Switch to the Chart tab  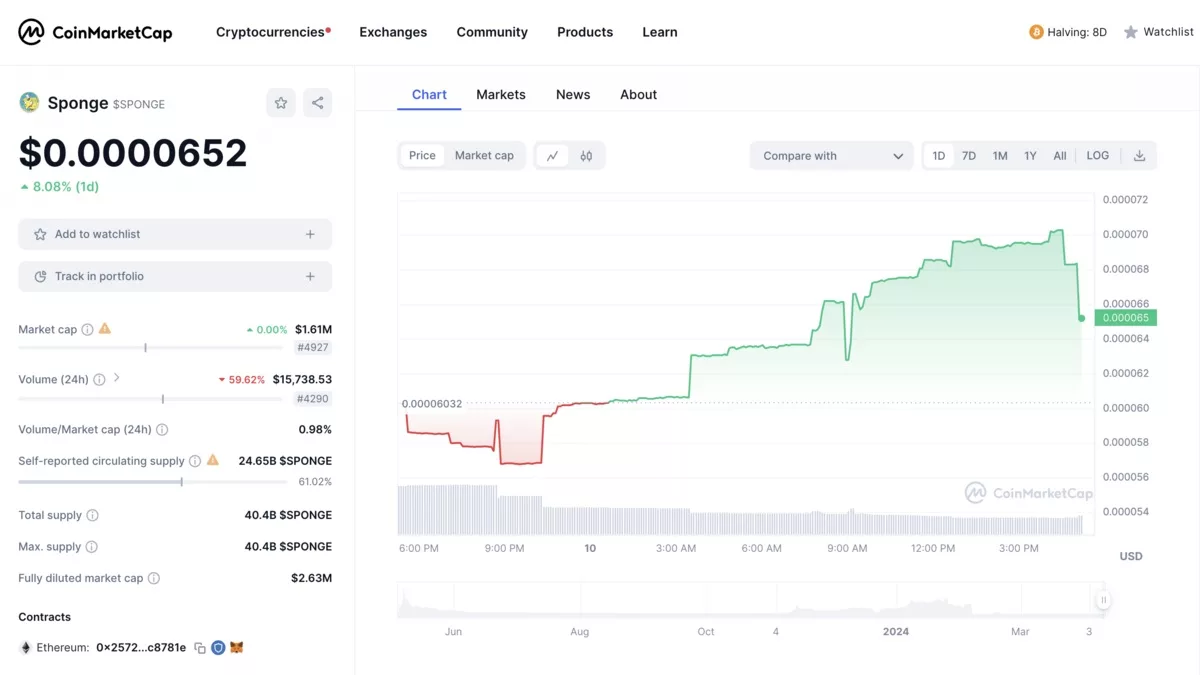pyautogui.click(x=429, y=95)
